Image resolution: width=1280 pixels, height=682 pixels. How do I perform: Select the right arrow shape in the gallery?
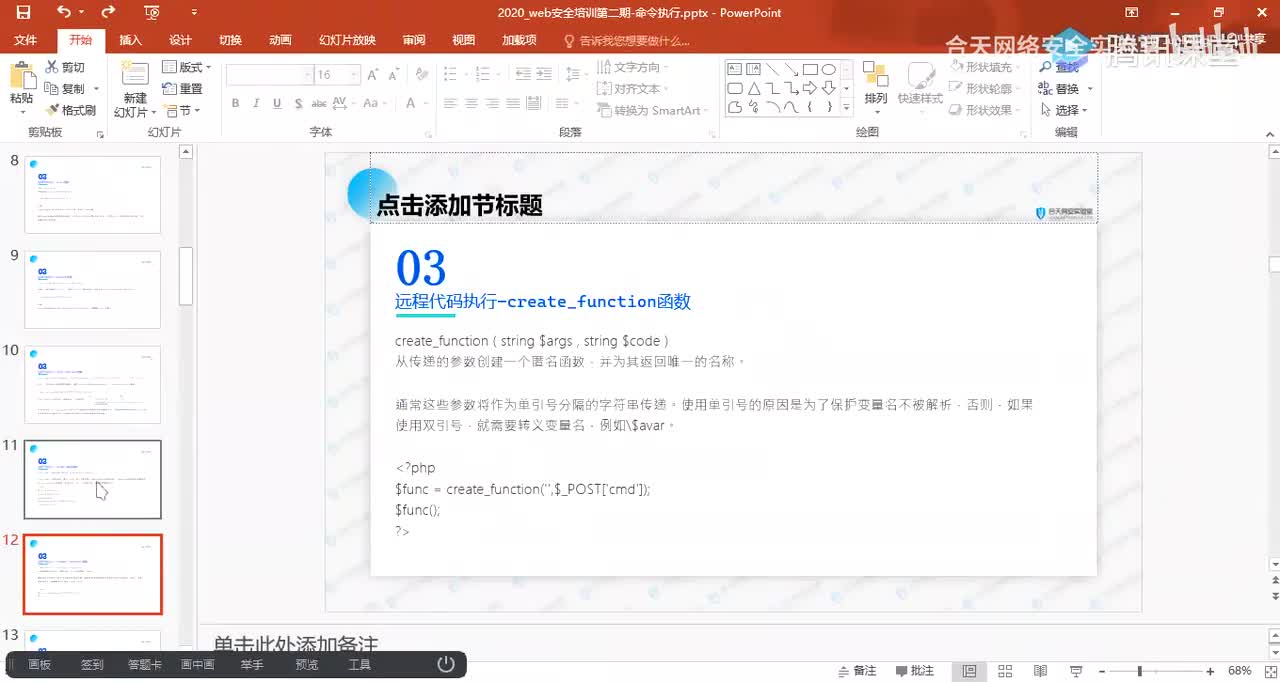point(810,88)
